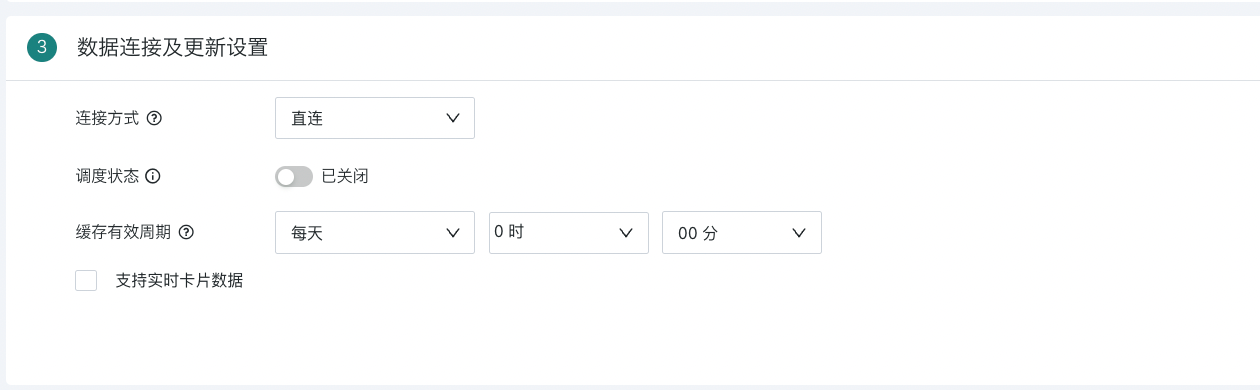
Task: Click the 数据连接及更新设置 section title
Action: point(172,47)
